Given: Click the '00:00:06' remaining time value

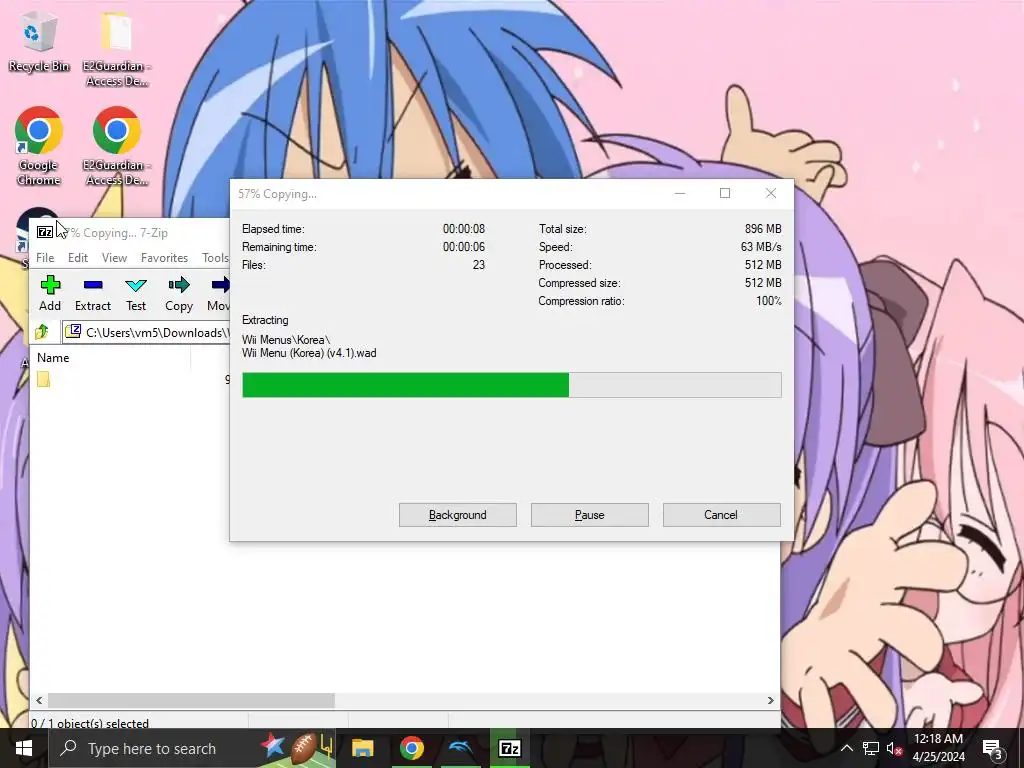Looking at the screenshot, I should [x=464, y=247].
